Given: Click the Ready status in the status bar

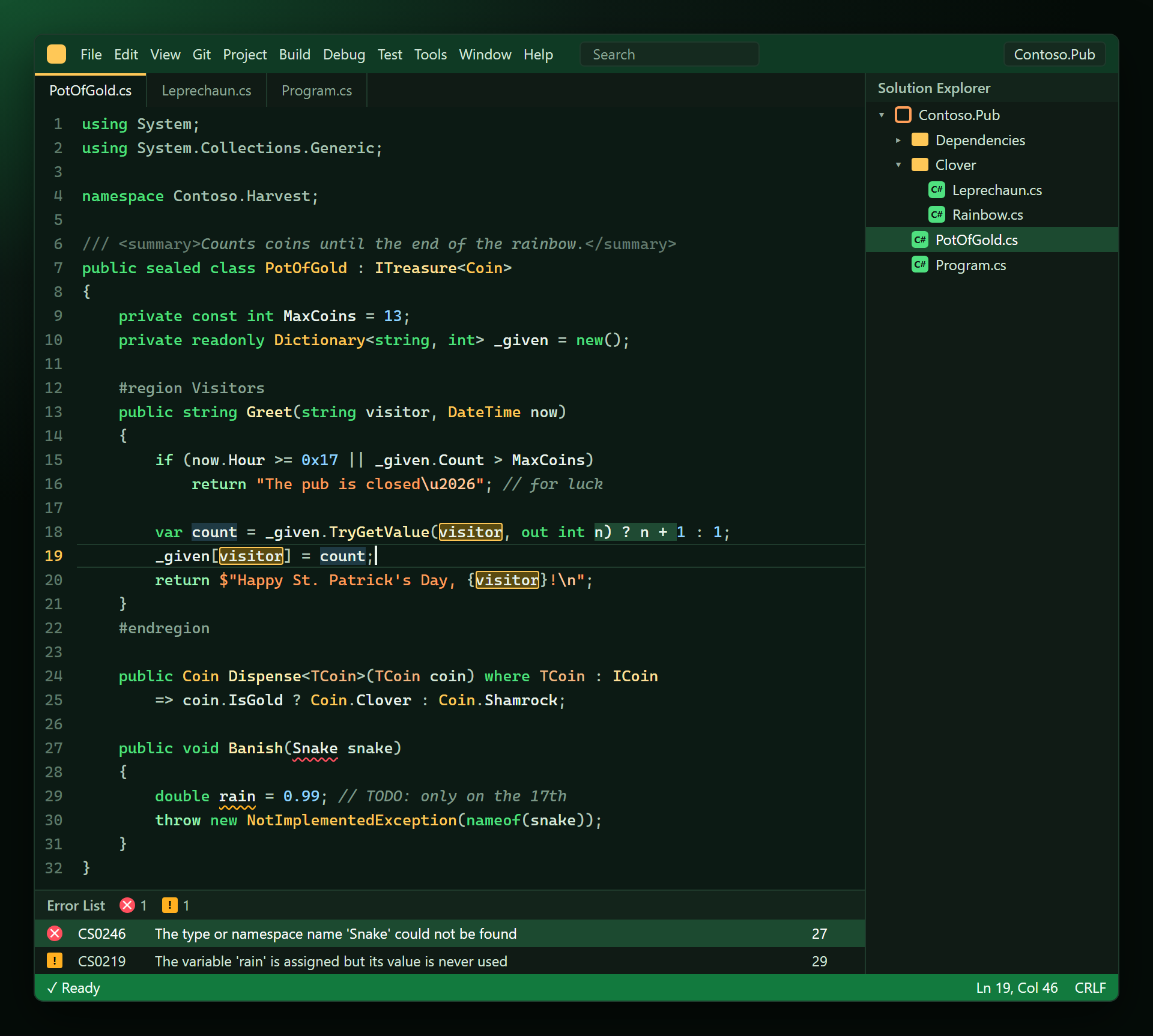Looking at the screenshot, I should (x=73, y=988).
